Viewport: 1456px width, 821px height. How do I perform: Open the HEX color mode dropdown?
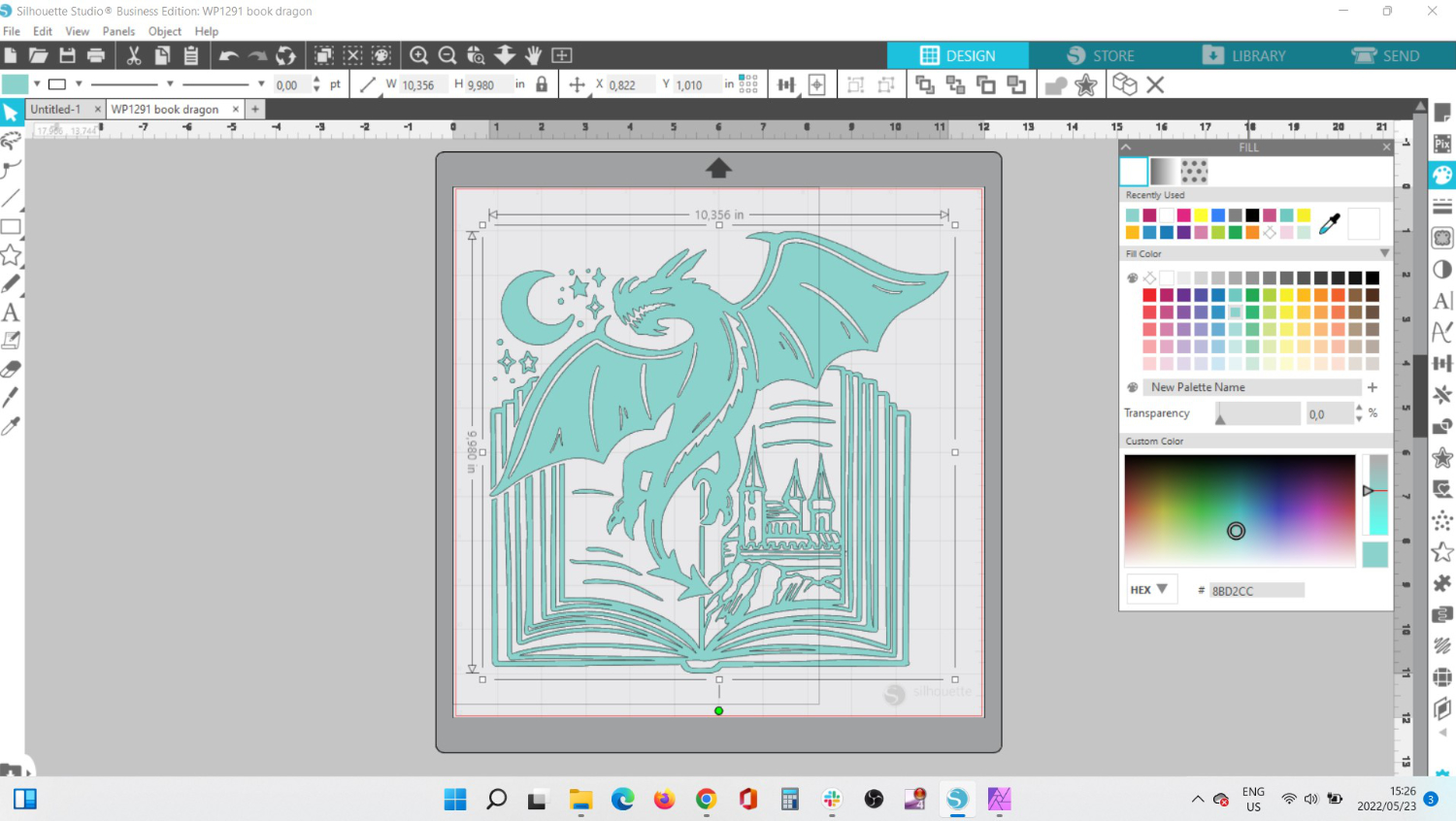point(1150,589)
